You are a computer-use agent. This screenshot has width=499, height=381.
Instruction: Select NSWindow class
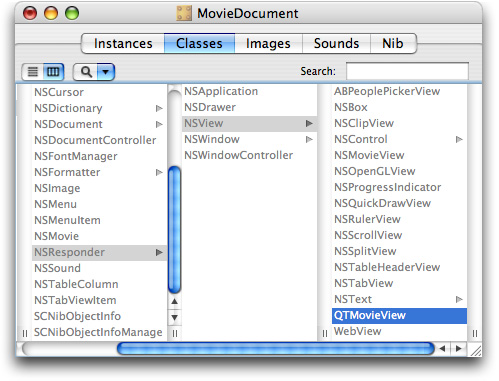pyautogui.click(x=212, y=139)
